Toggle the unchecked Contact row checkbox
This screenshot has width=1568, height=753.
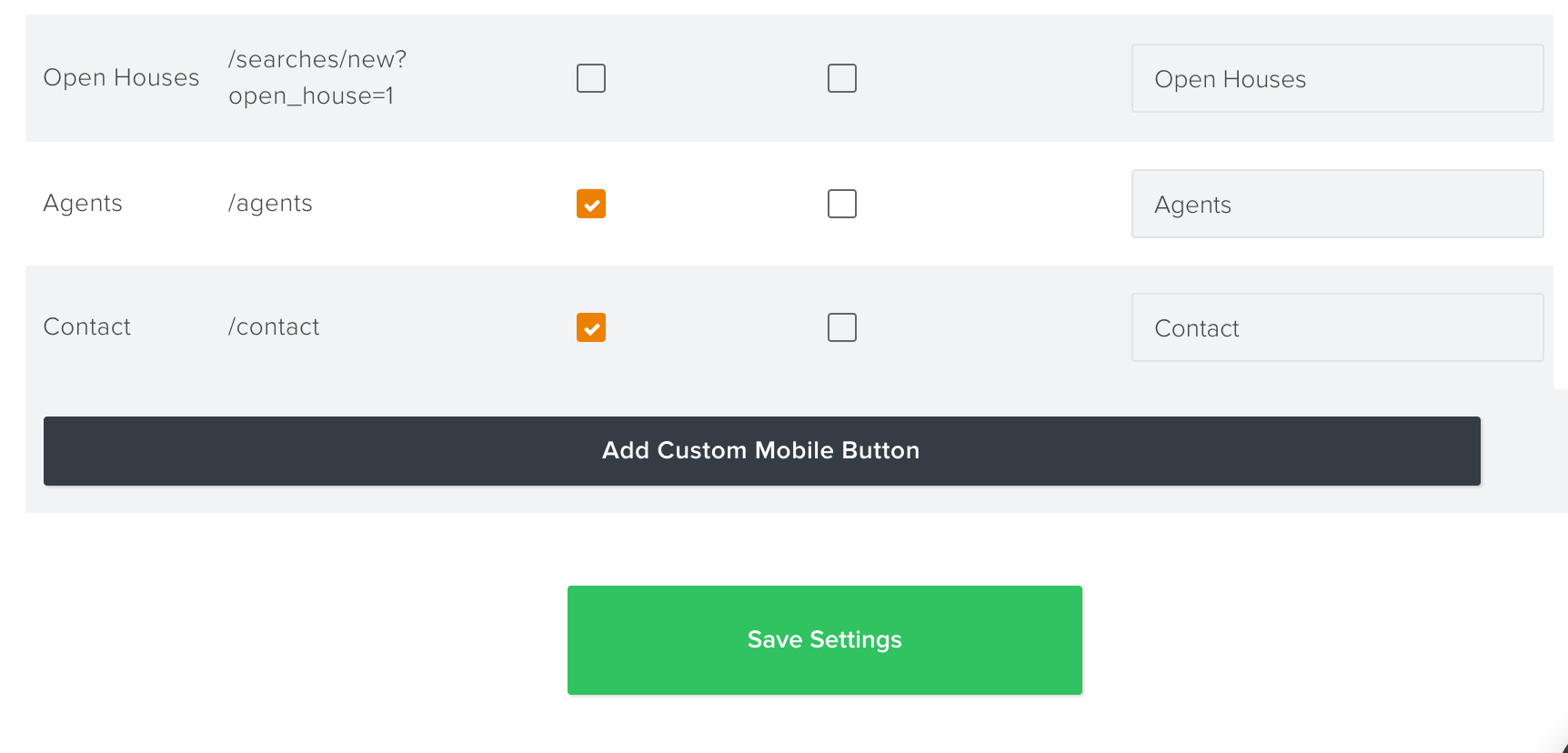click(842, 327)
